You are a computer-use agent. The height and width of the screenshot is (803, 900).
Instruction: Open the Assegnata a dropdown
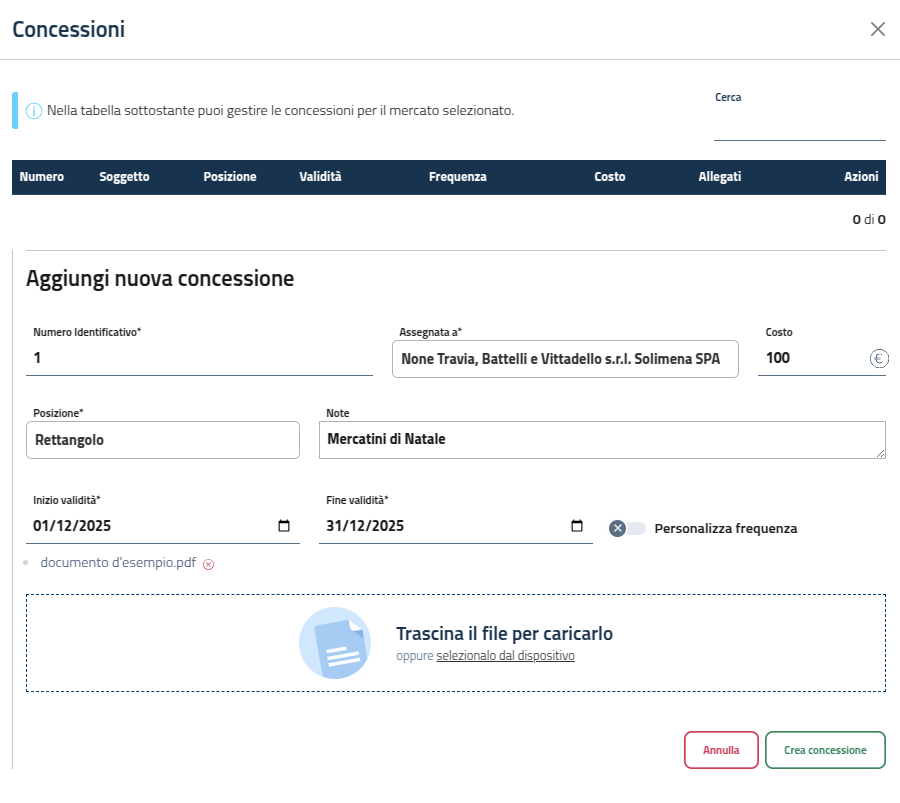click(x=565, y=359)
